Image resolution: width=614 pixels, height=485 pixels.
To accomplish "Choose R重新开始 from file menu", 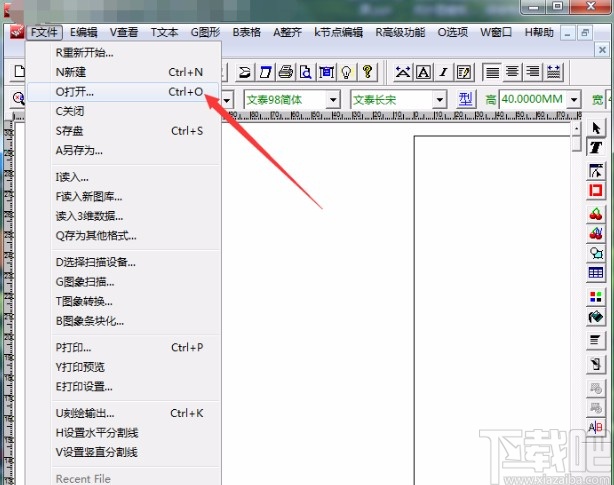I will [124, 52].
